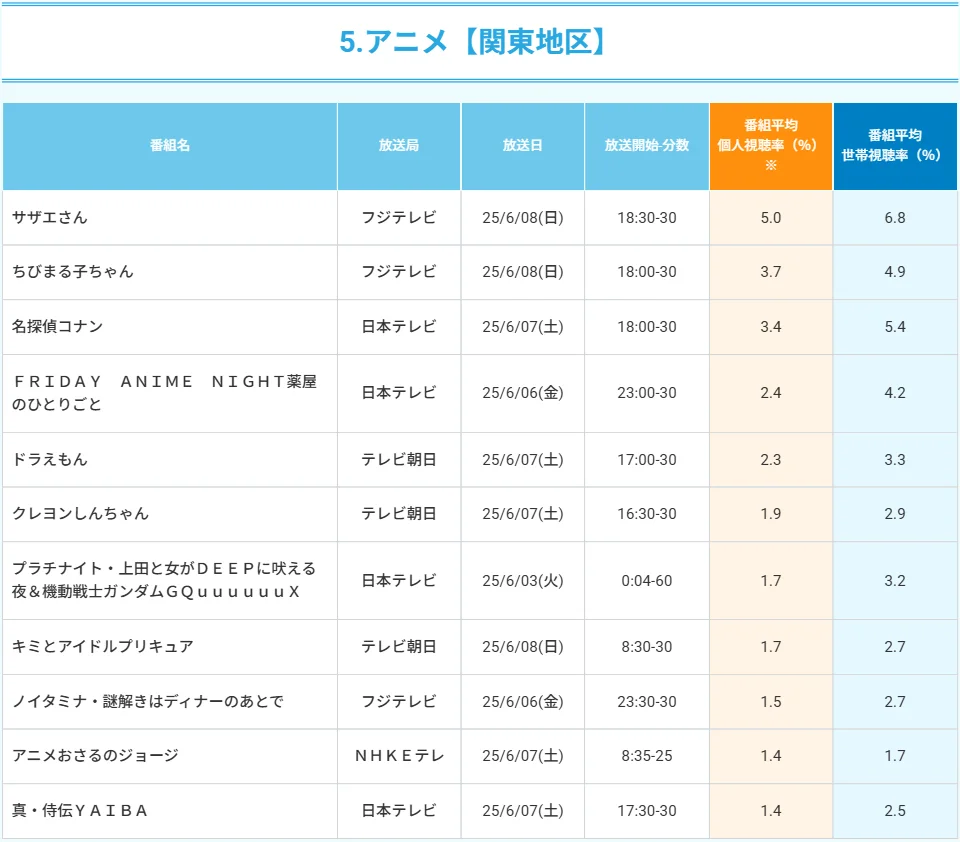Click the 17:30-30 start time cell
This screenshot has width=960, height=842.
[x=647, y=810]
